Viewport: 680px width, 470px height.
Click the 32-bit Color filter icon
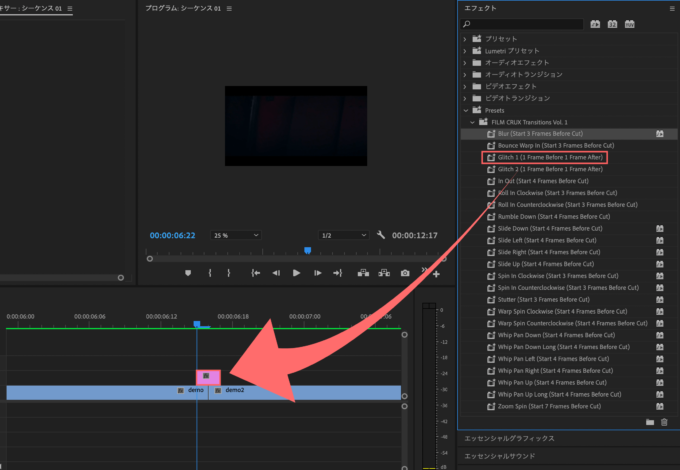[612, 24]
